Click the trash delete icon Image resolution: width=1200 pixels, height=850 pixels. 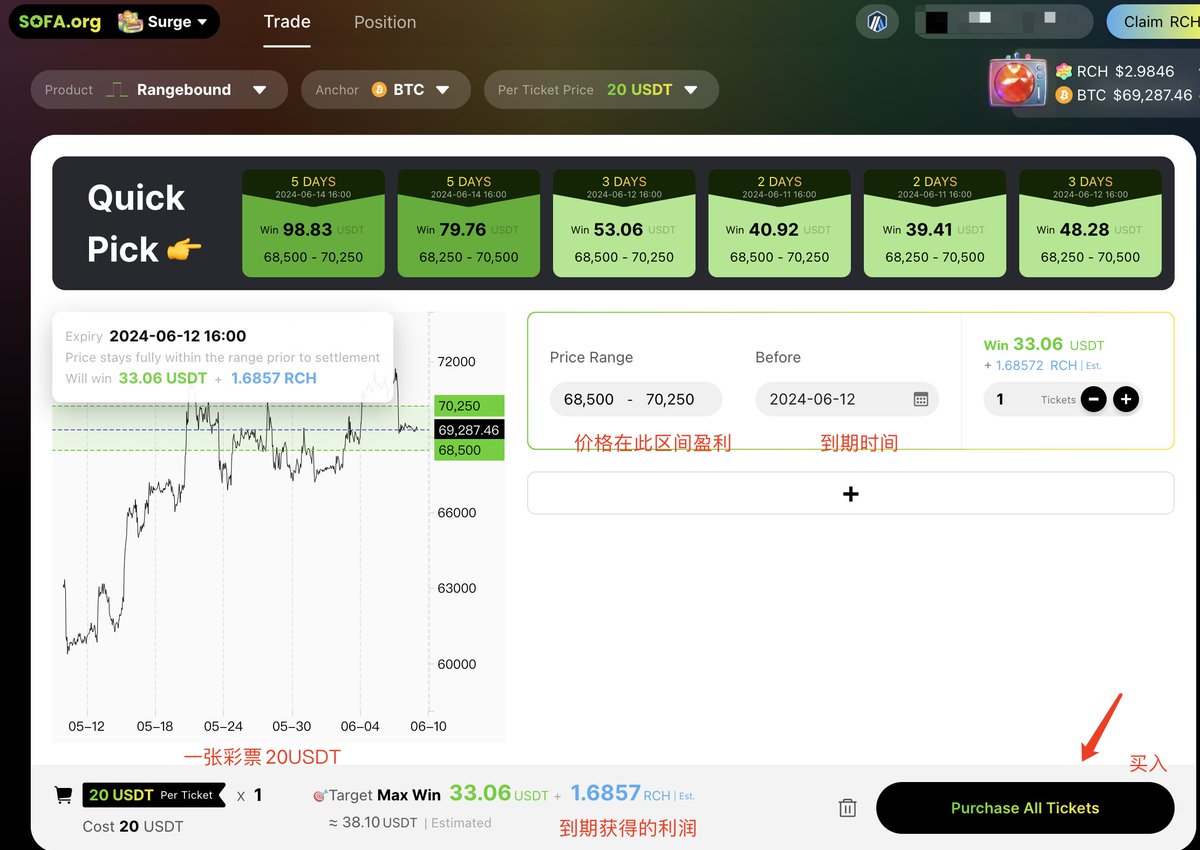point(847,808)
